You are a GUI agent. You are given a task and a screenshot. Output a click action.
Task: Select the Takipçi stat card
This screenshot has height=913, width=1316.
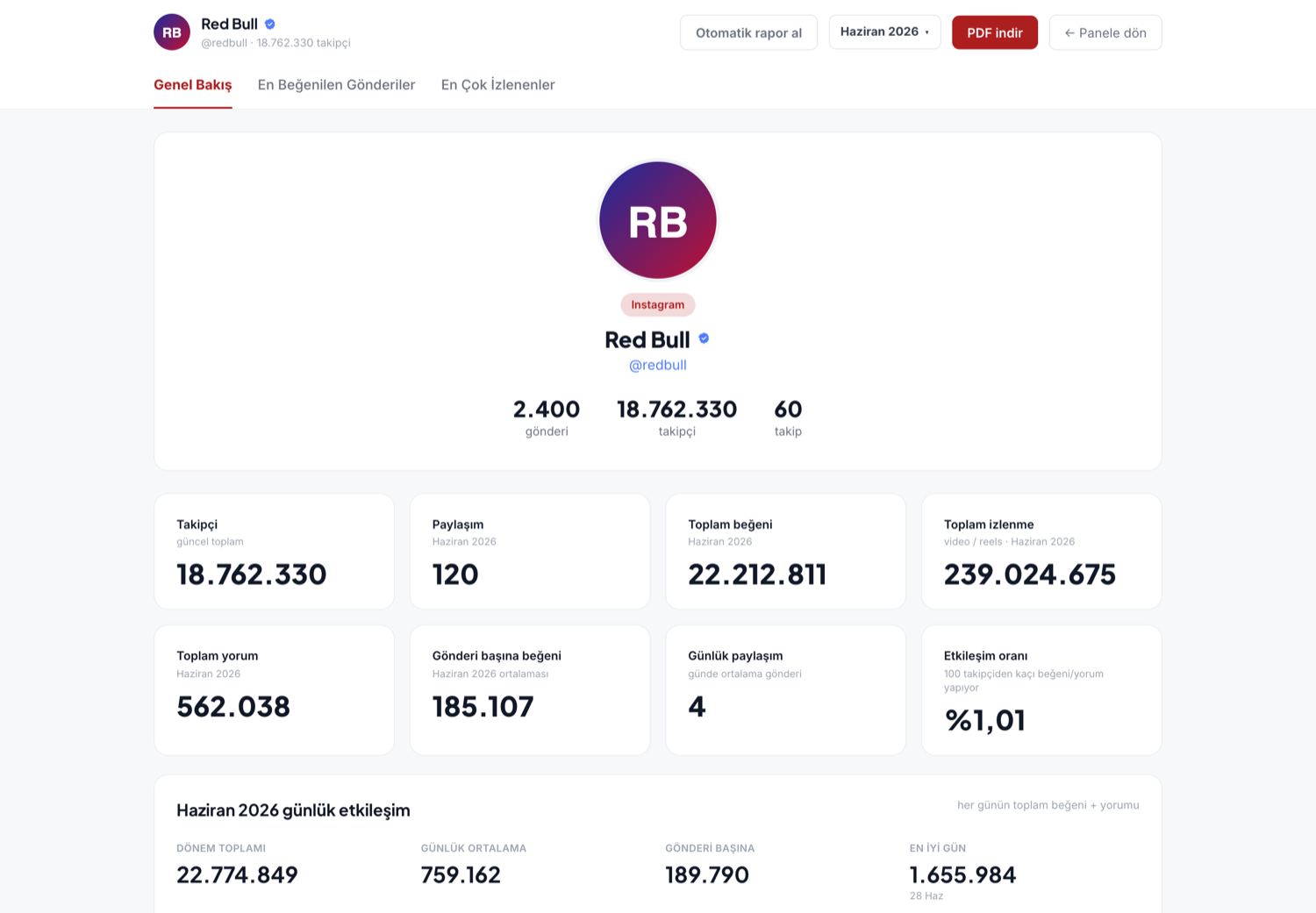click(x=274, y=551)
